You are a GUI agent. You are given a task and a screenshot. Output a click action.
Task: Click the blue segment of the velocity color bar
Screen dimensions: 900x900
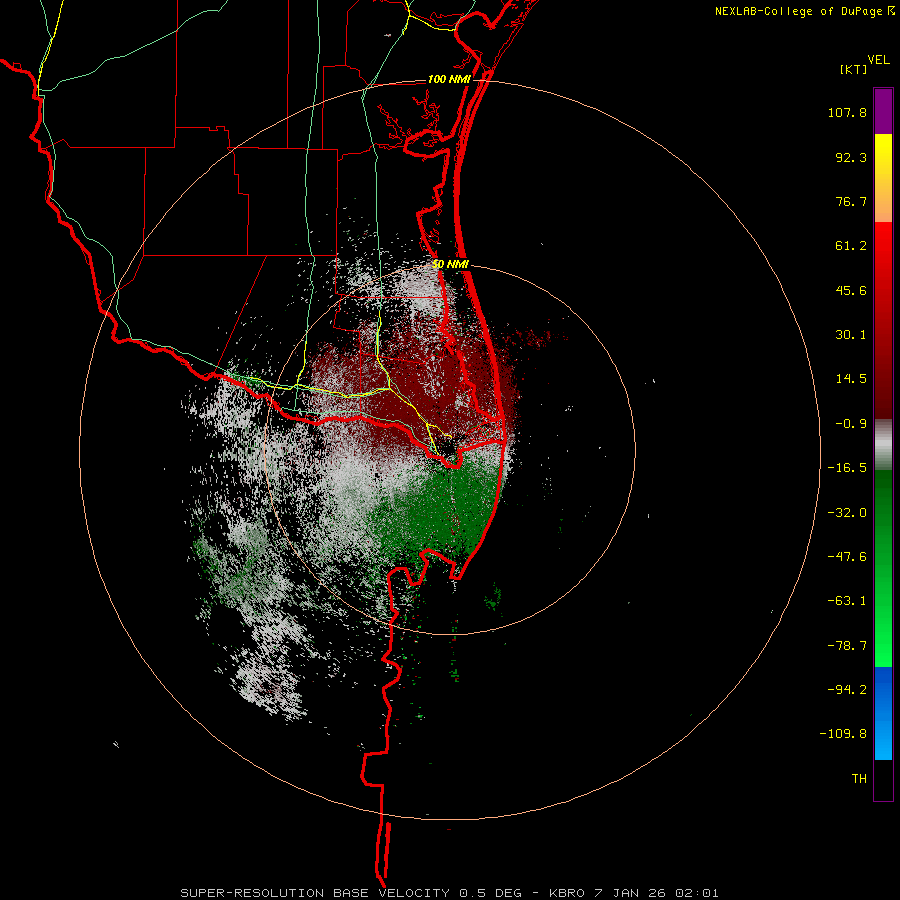pos(883,713)
